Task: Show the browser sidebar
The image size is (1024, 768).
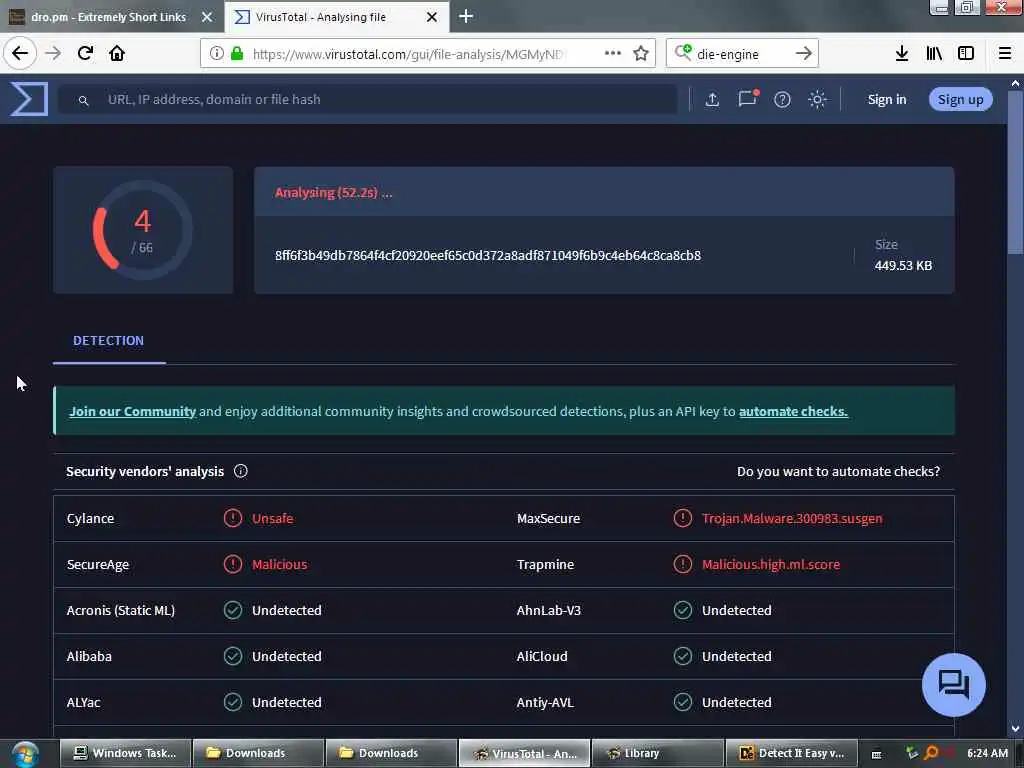Action: point(966,54)
